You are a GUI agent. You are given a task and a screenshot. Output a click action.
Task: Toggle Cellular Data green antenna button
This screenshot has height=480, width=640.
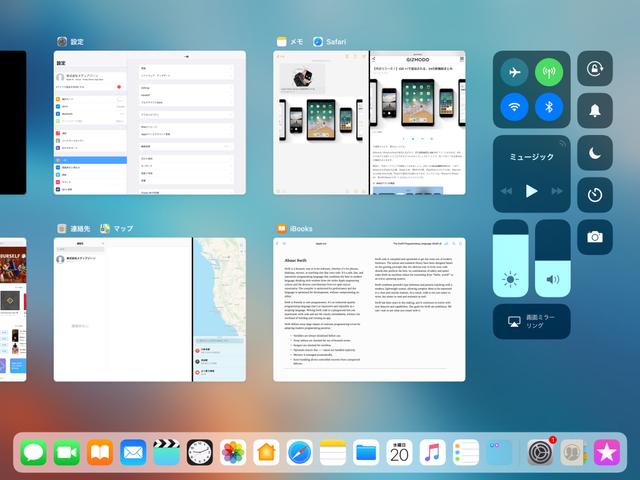click(549, 72)
